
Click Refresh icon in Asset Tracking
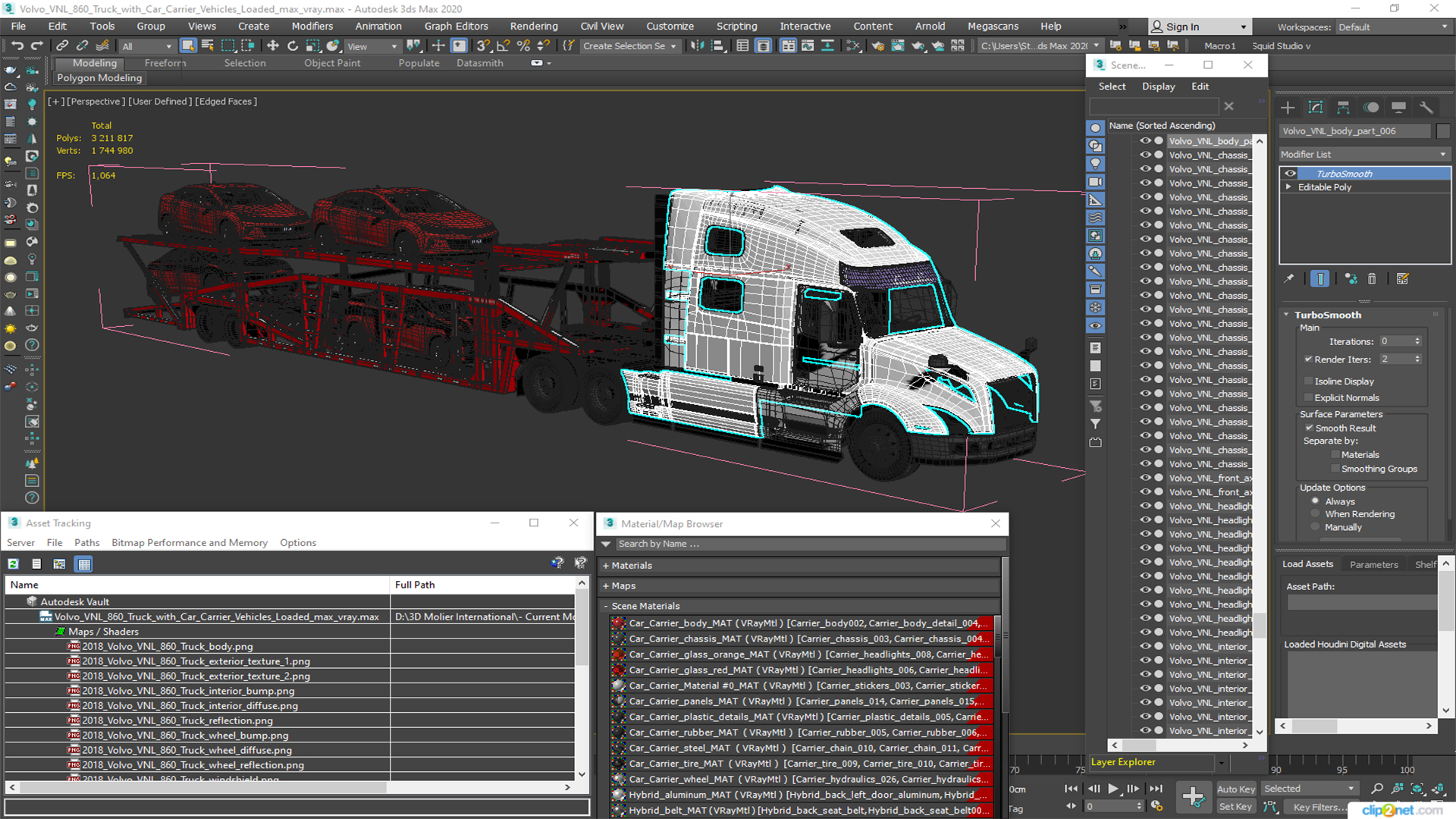13,563
